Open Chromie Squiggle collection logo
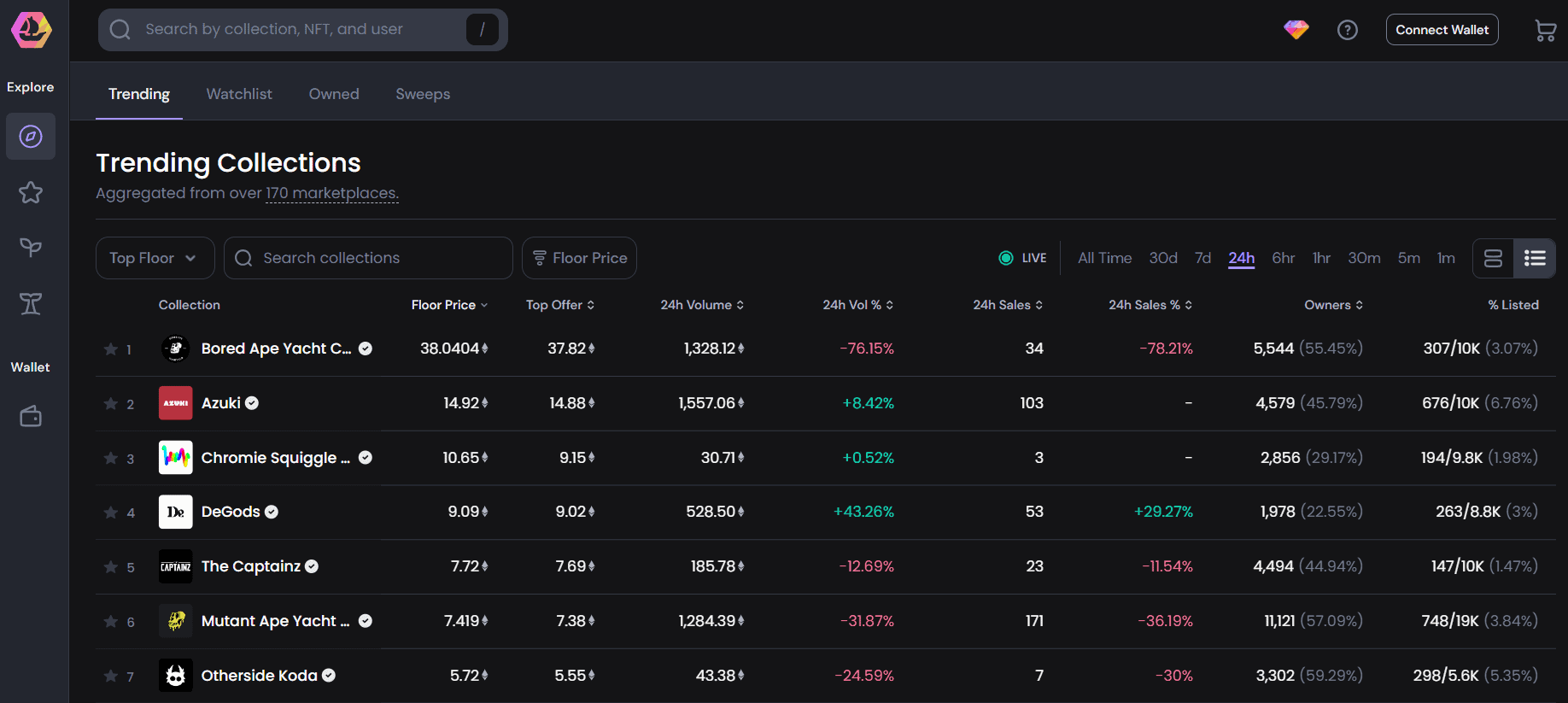 tap(176, 458)
